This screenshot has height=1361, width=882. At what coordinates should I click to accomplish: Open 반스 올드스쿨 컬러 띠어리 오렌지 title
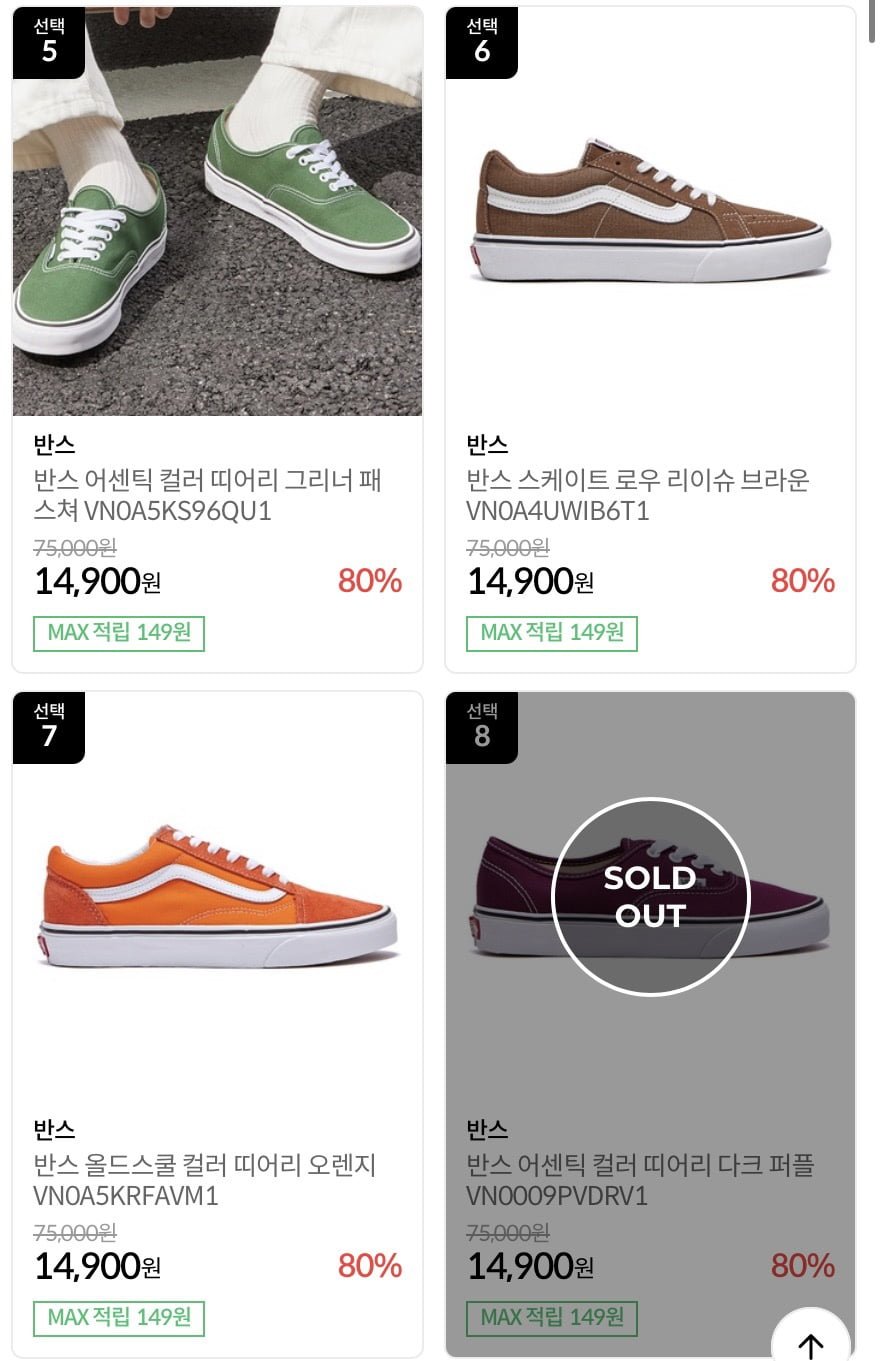(205, 1180)
